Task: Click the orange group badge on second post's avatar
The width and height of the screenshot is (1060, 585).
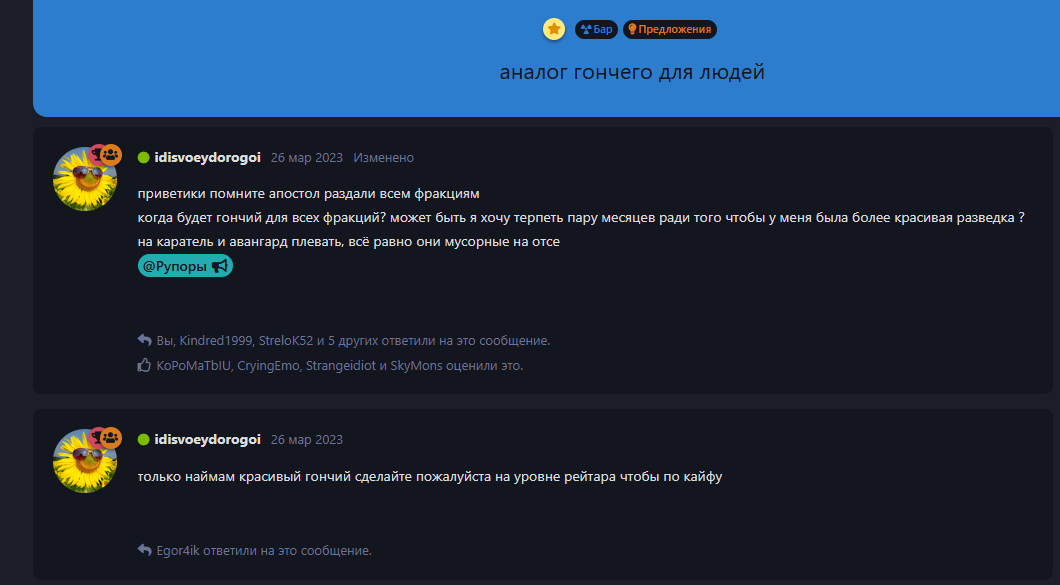Action: pos(112,438)
